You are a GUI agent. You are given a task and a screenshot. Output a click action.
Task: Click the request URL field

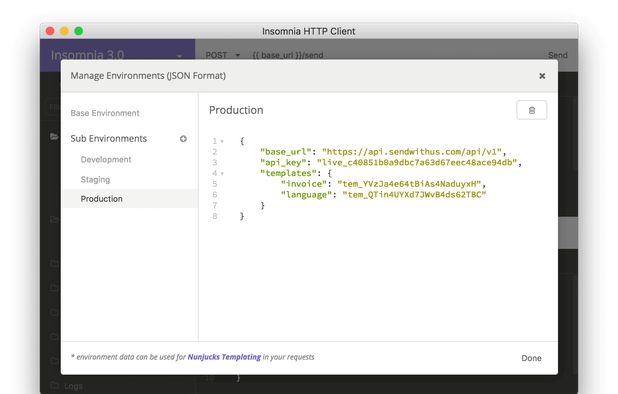click(288, 55)
